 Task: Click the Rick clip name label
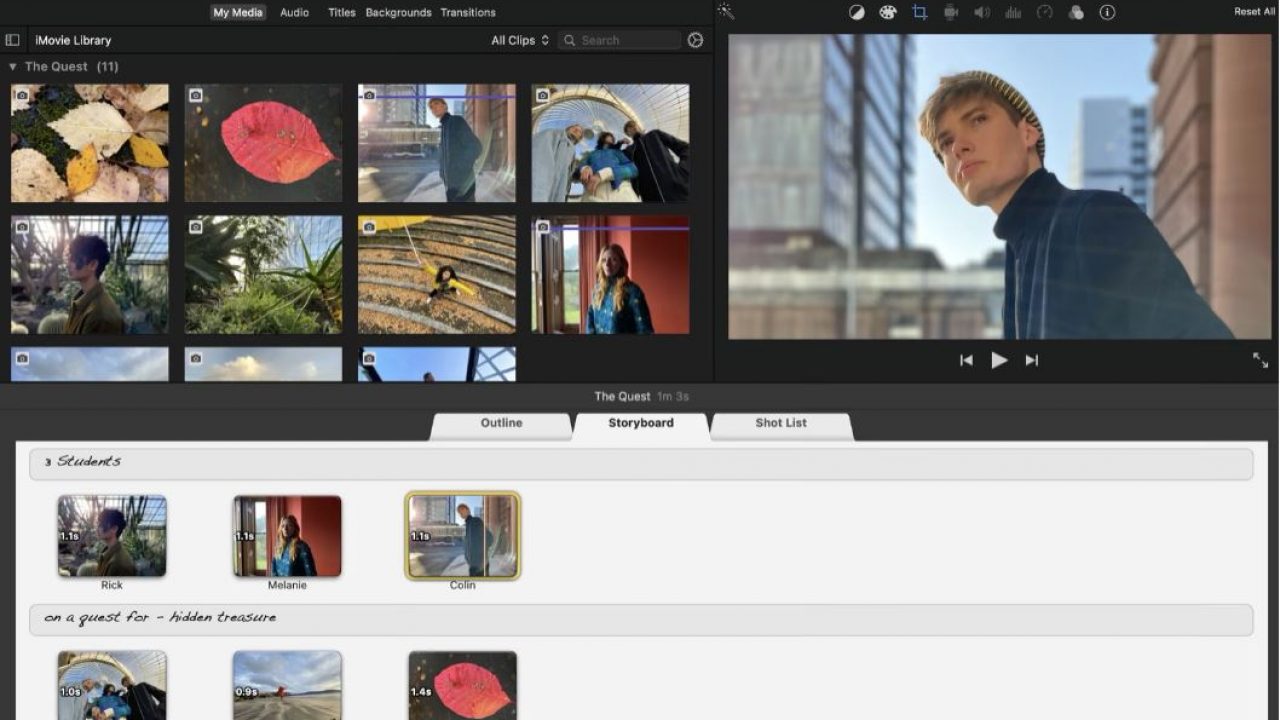click(x=112, y=585)
